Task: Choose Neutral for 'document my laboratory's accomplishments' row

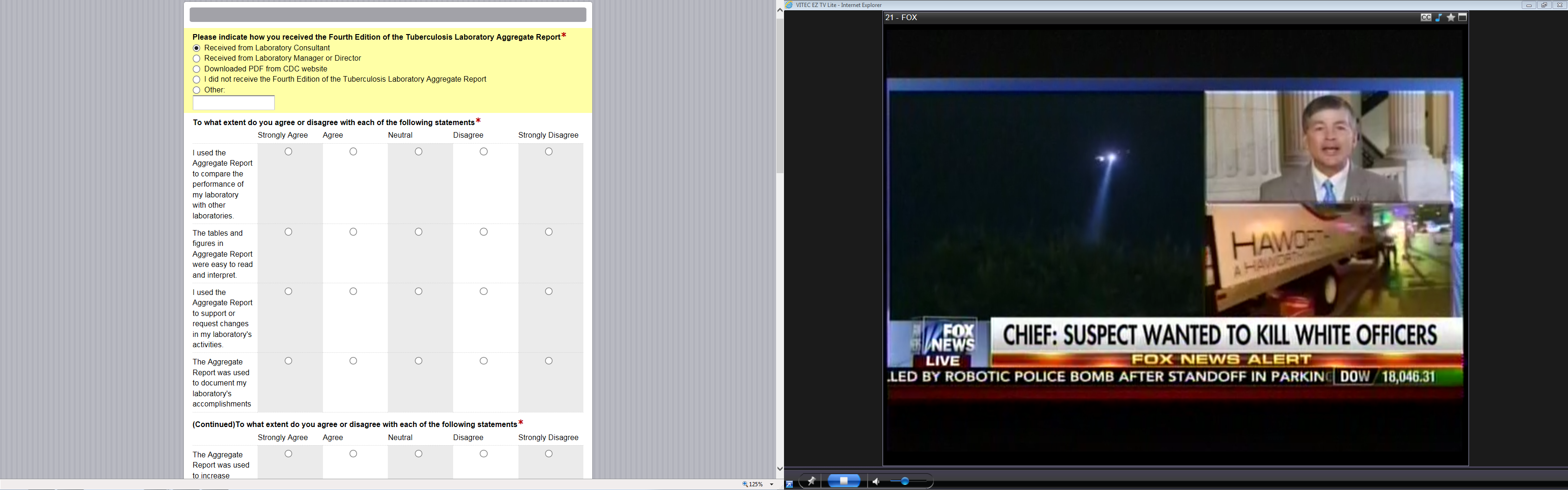Action: [x=419, y=361]
